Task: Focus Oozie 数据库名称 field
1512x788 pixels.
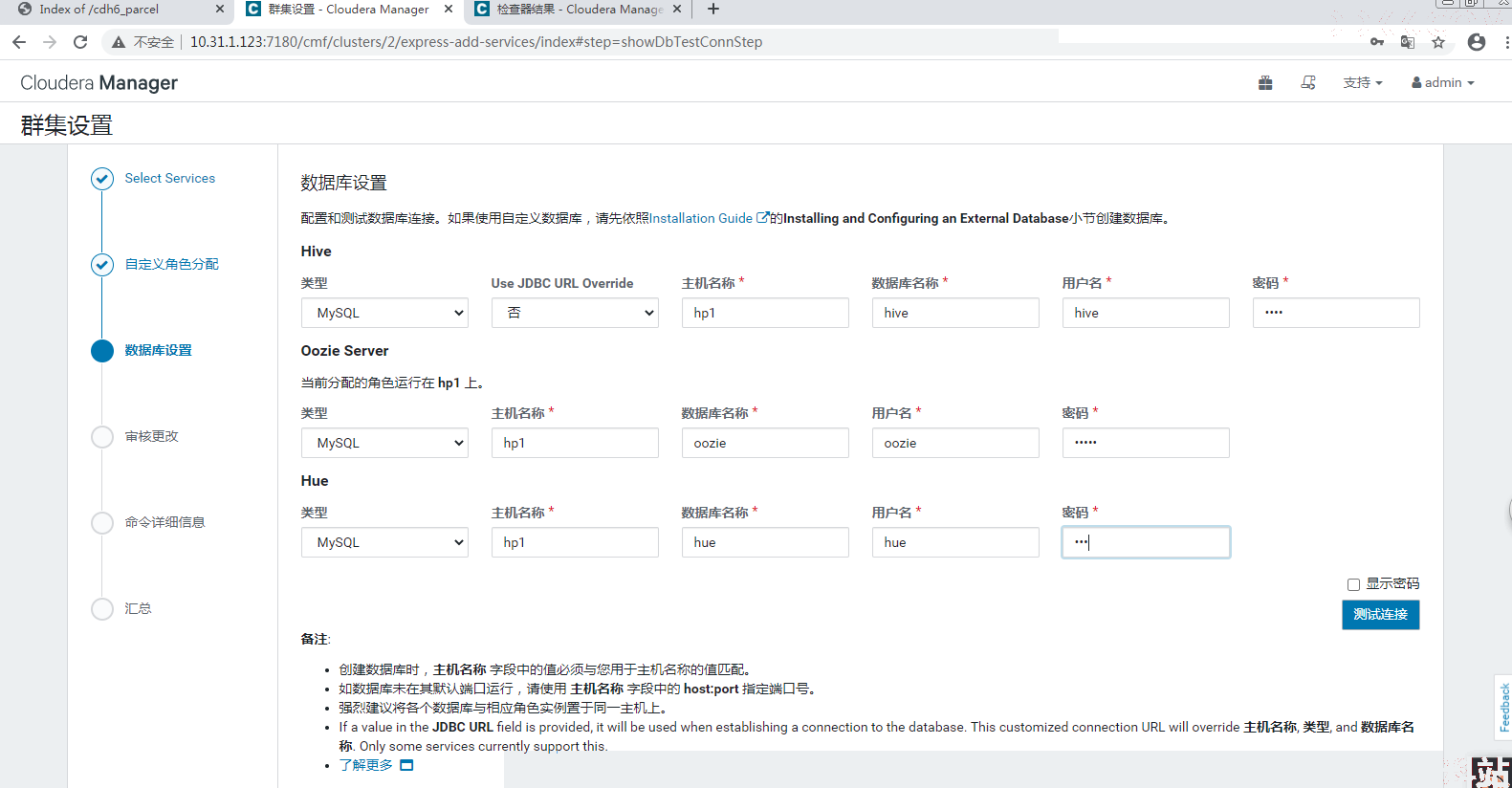Action: (x=765, y=443)
